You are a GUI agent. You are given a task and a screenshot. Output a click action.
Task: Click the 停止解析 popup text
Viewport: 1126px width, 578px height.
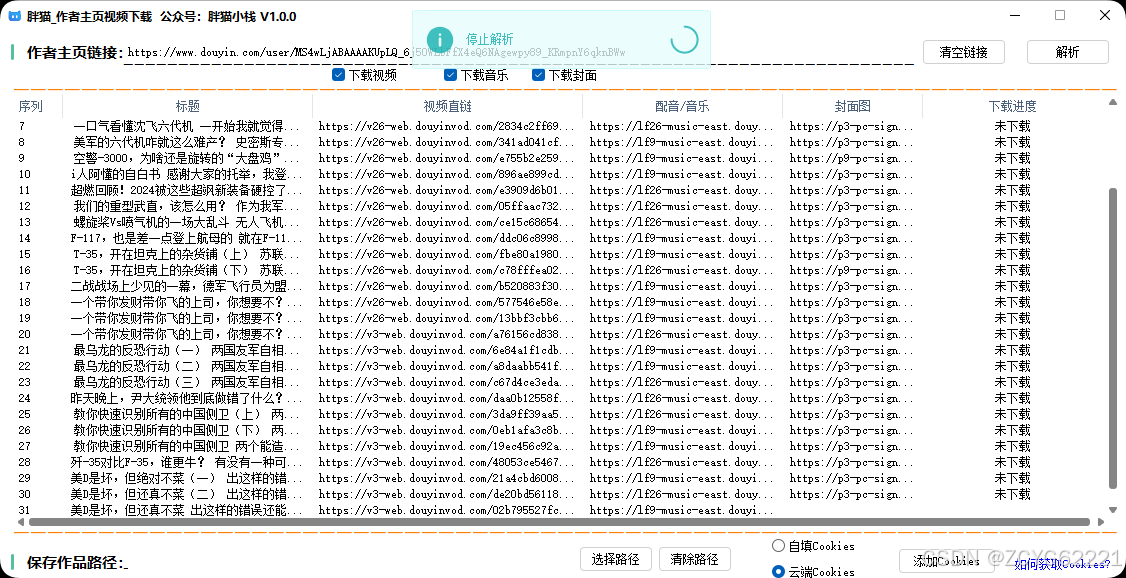[x=490, y=39]
